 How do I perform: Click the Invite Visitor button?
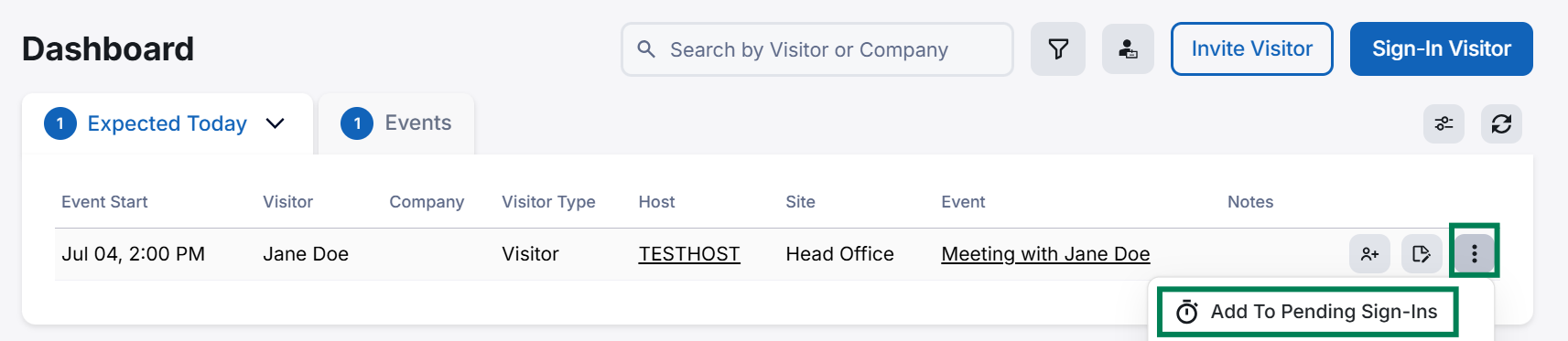(x=1251, y=49)
